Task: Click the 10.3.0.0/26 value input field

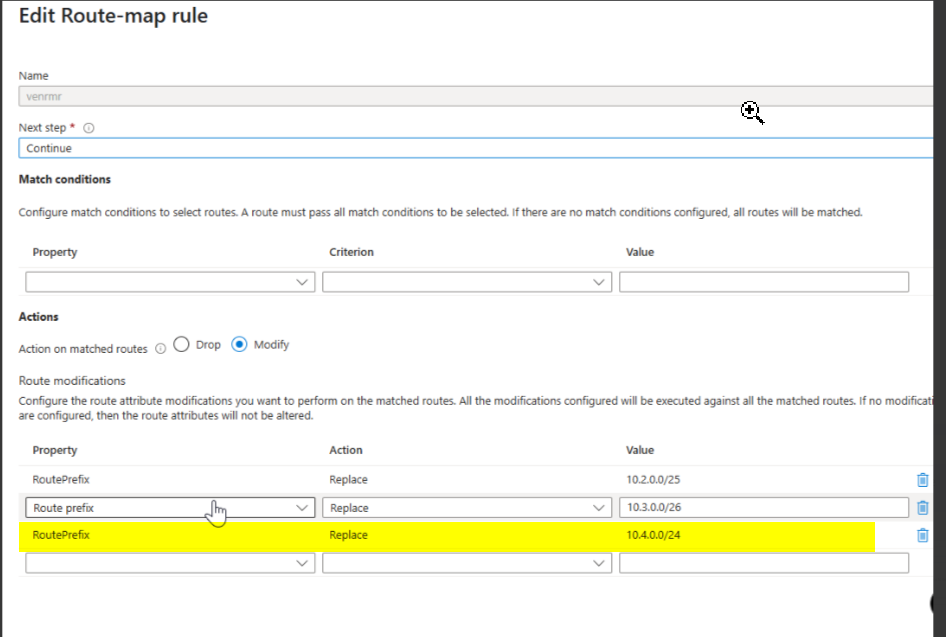Action: click(764, 507)
